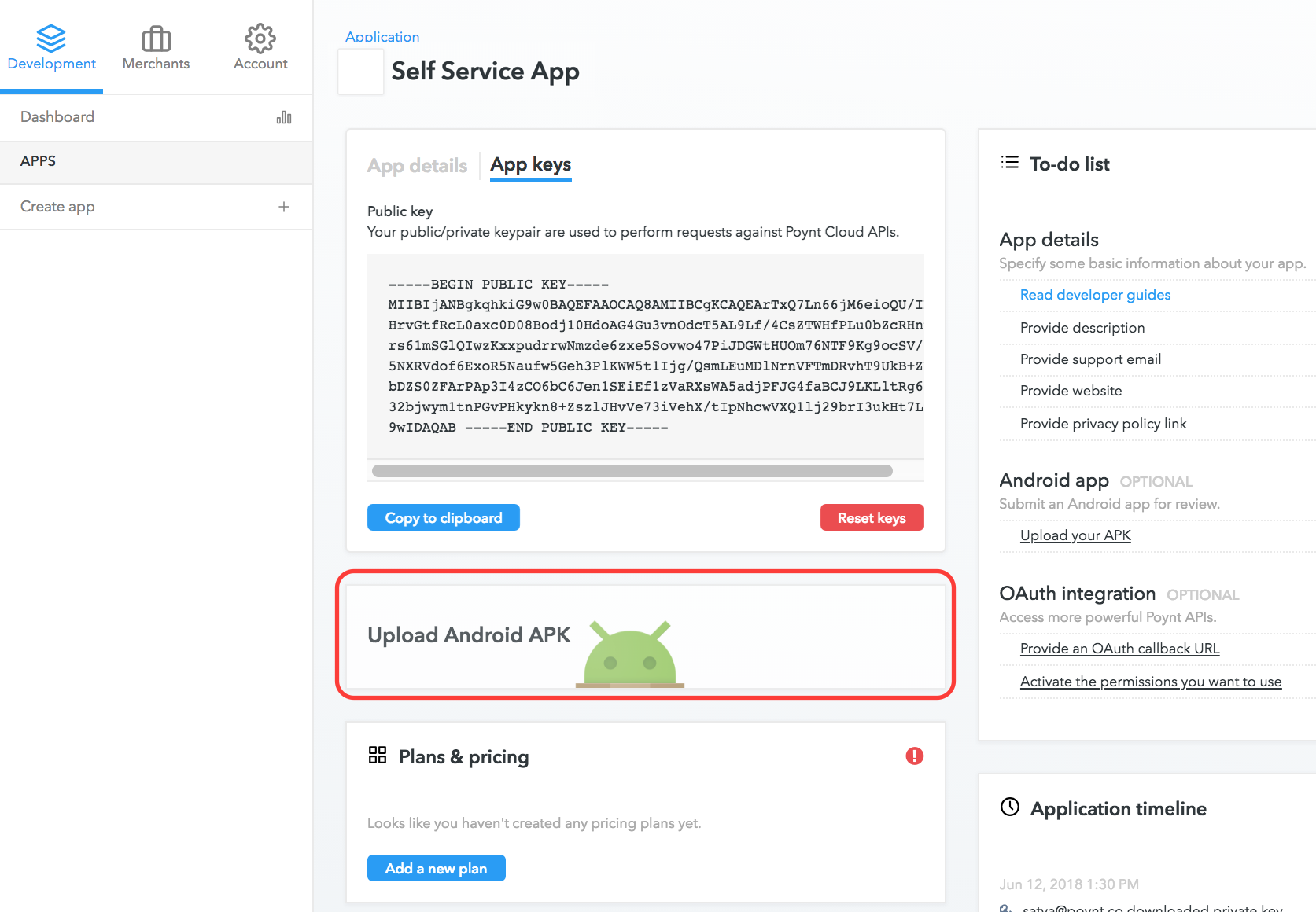
Task: Click the Reset keys button
Action: pyautogui.click(x=872, y=517)
